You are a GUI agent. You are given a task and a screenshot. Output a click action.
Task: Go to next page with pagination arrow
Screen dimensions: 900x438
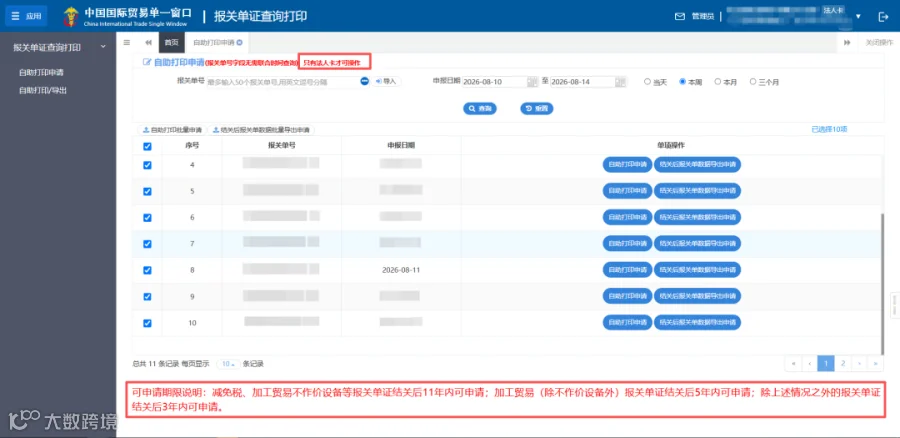[x=859, y=363]
